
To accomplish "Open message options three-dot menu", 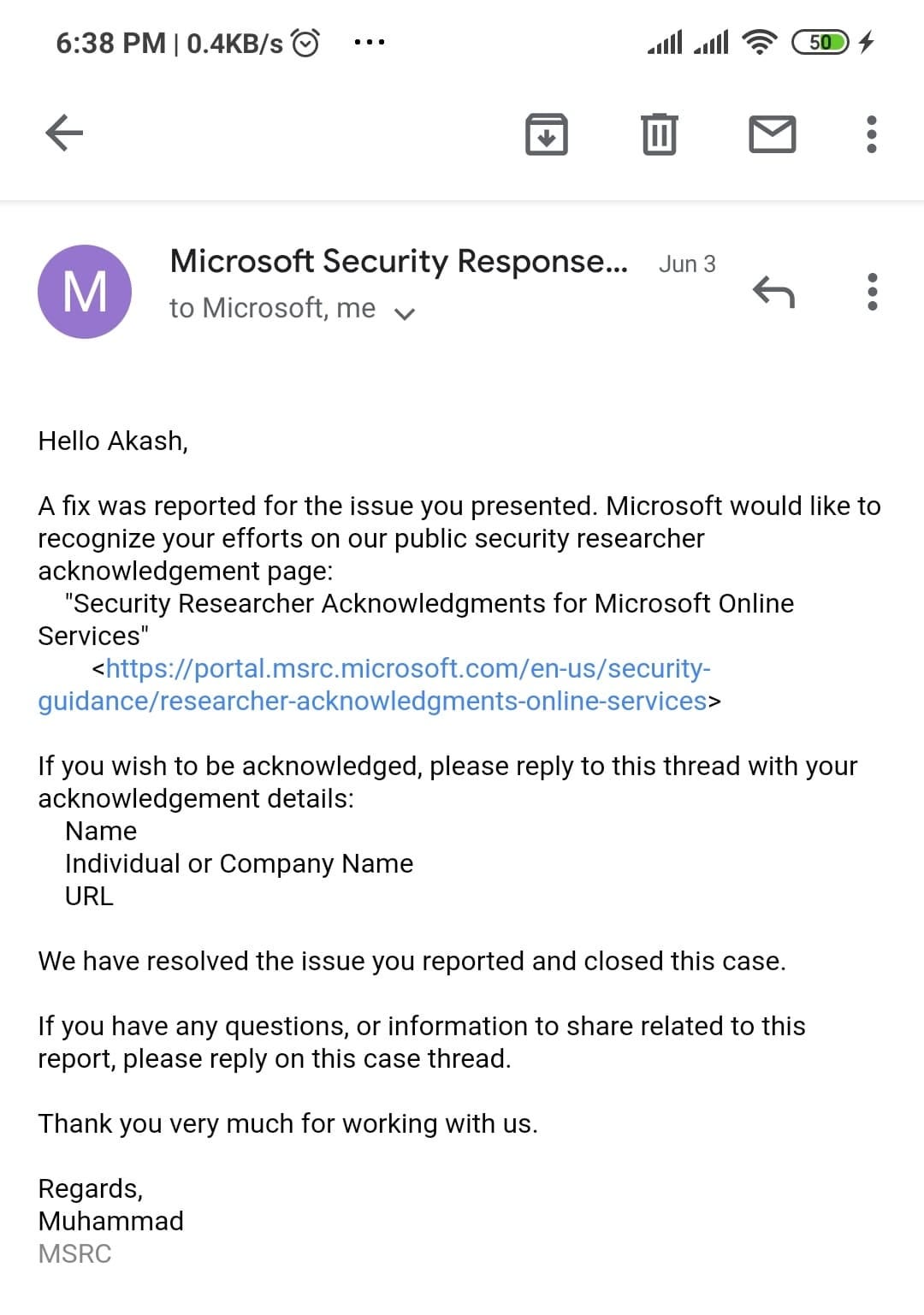I will click(872, 292).
